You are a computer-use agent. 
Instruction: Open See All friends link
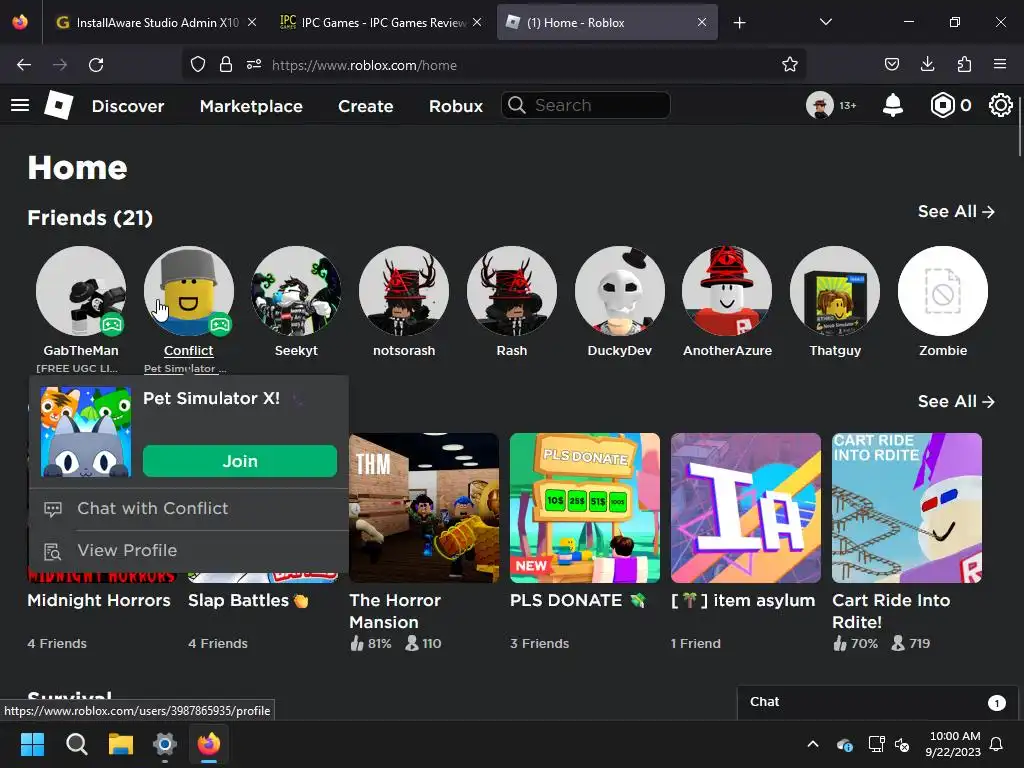coord(956,212)
